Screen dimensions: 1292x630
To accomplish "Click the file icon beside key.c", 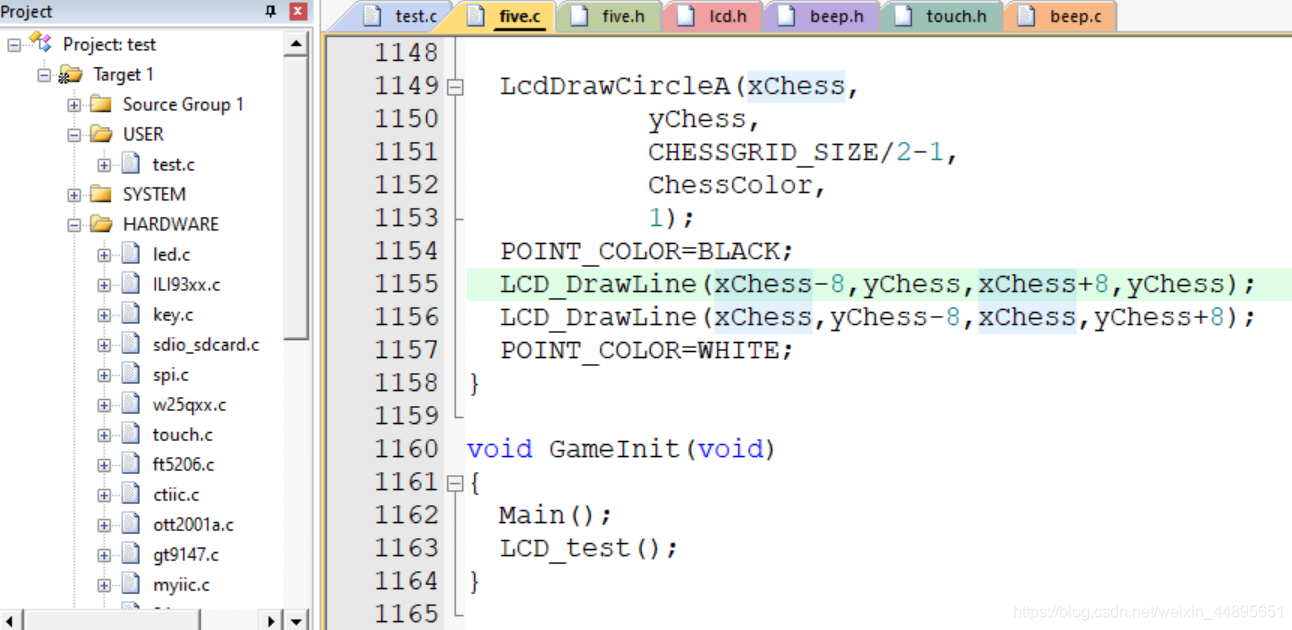I will click(x=130, y=314).
